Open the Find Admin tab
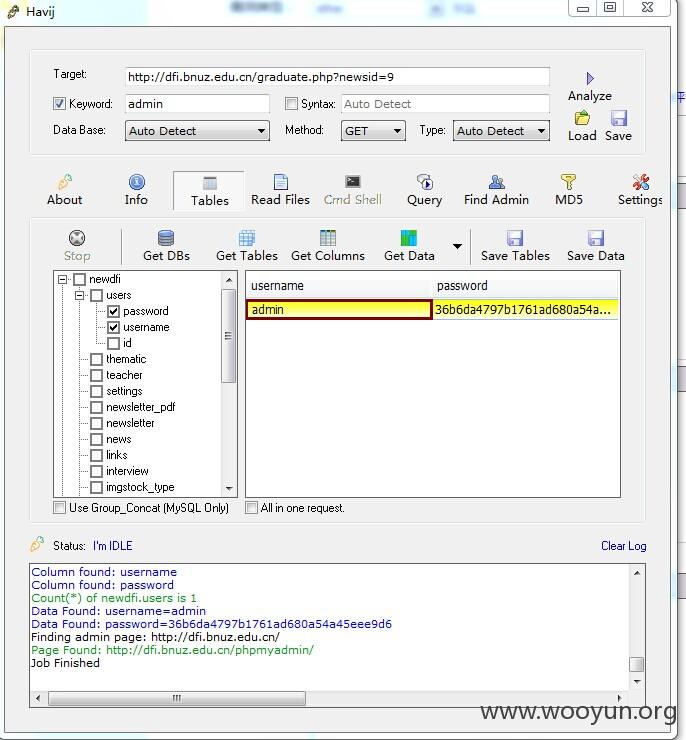Viewport: 686px width, 740px height. (x=496, y=191)
